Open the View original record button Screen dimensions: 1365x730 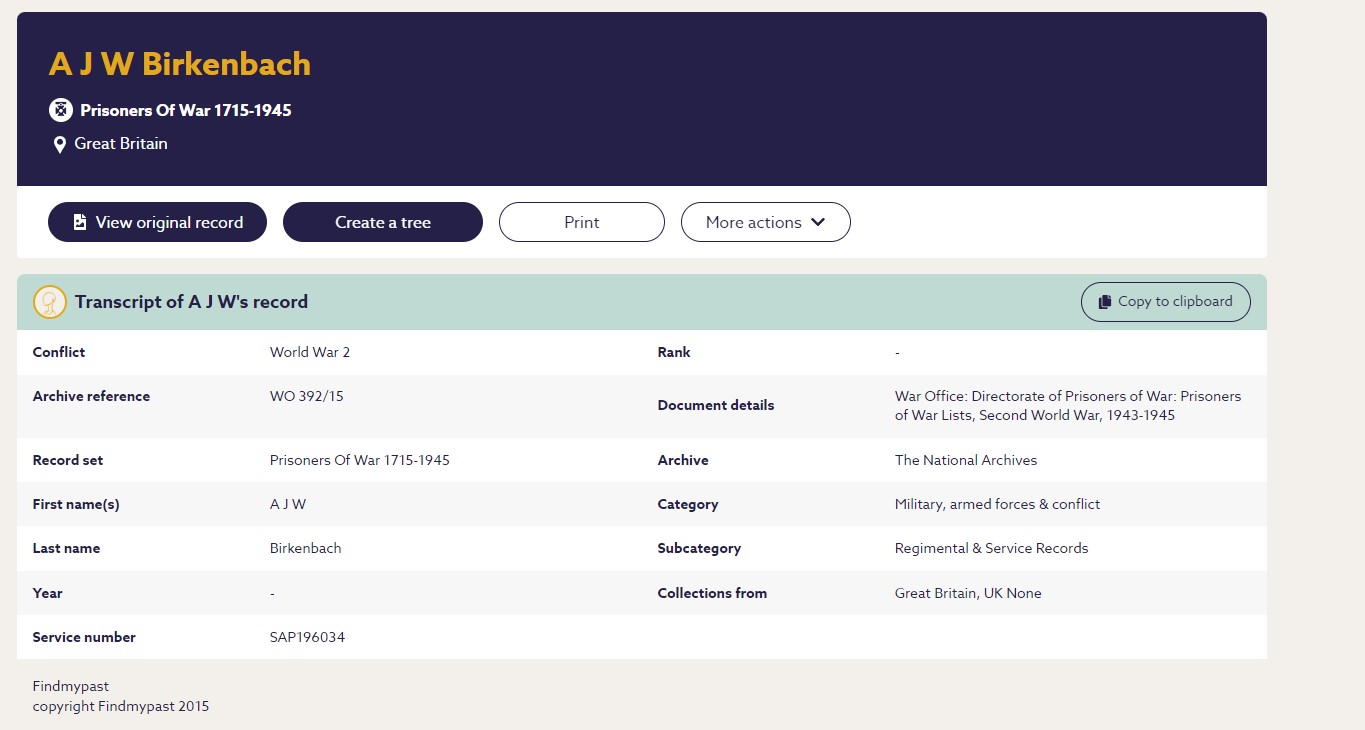pyautogui.click(x=157, y=222)
